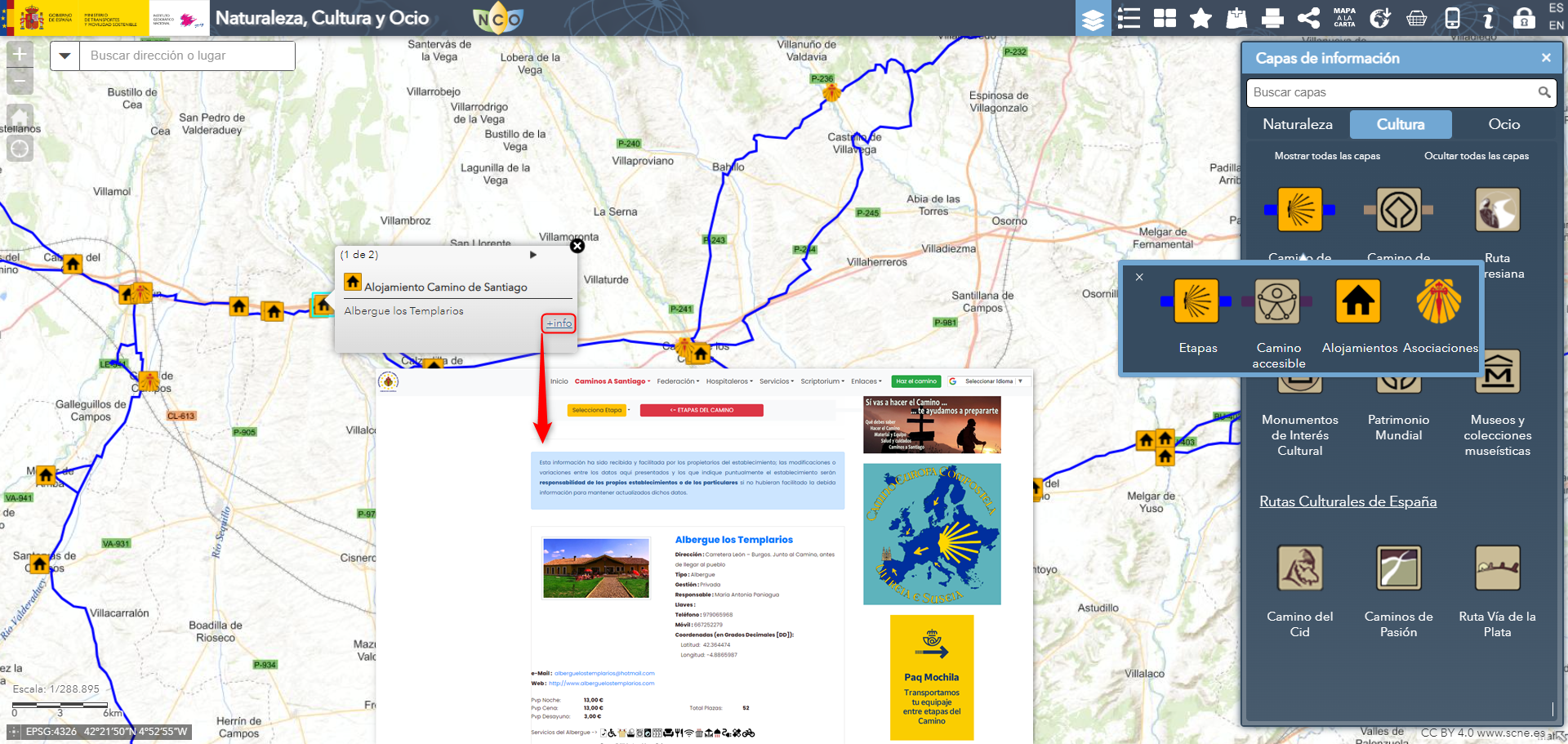
Task: Close the sublayer popup with X
Action: [x=1139, y=277]
